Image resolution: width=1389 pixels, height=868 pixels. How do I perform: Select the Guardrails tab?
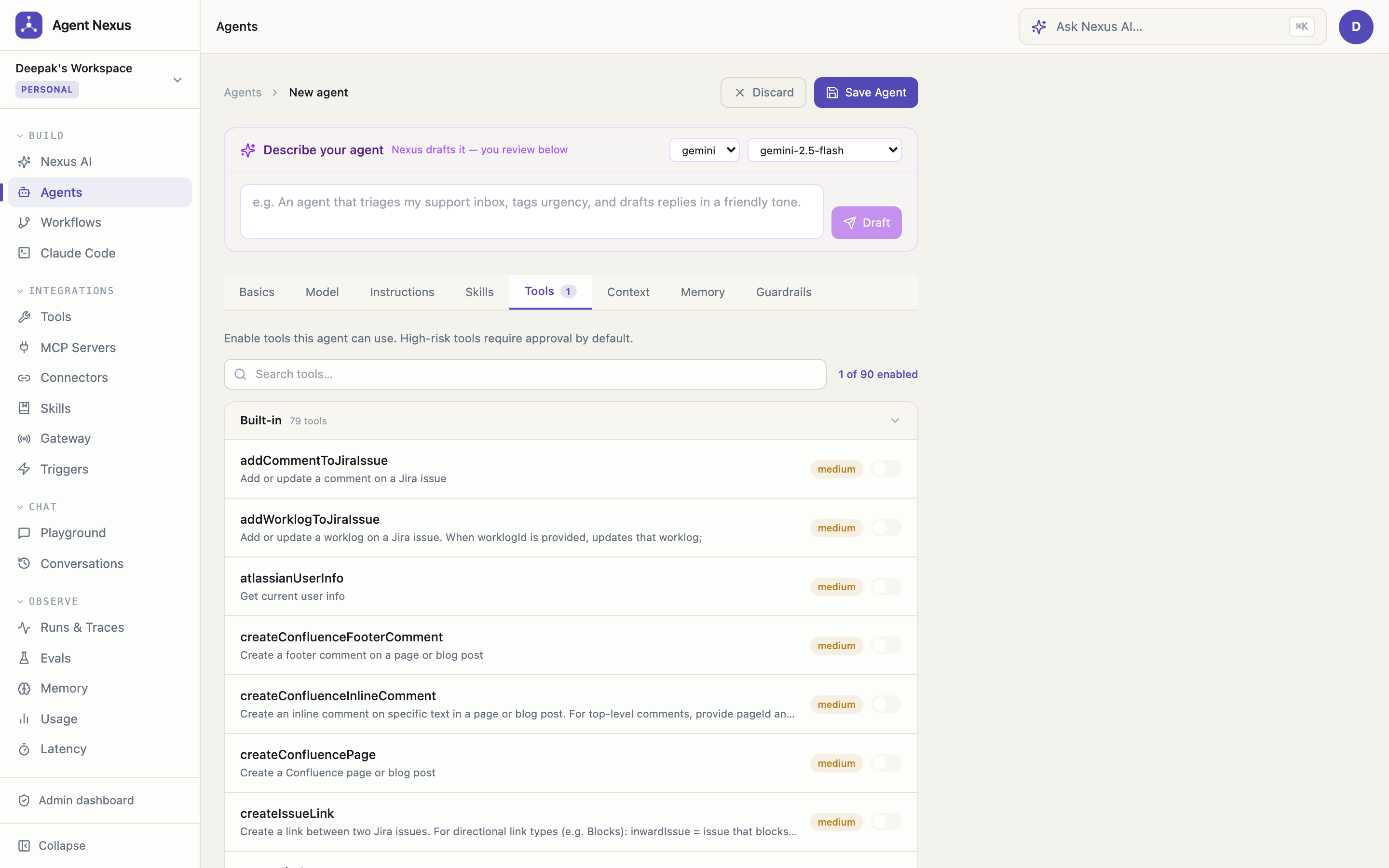[783, 292]
